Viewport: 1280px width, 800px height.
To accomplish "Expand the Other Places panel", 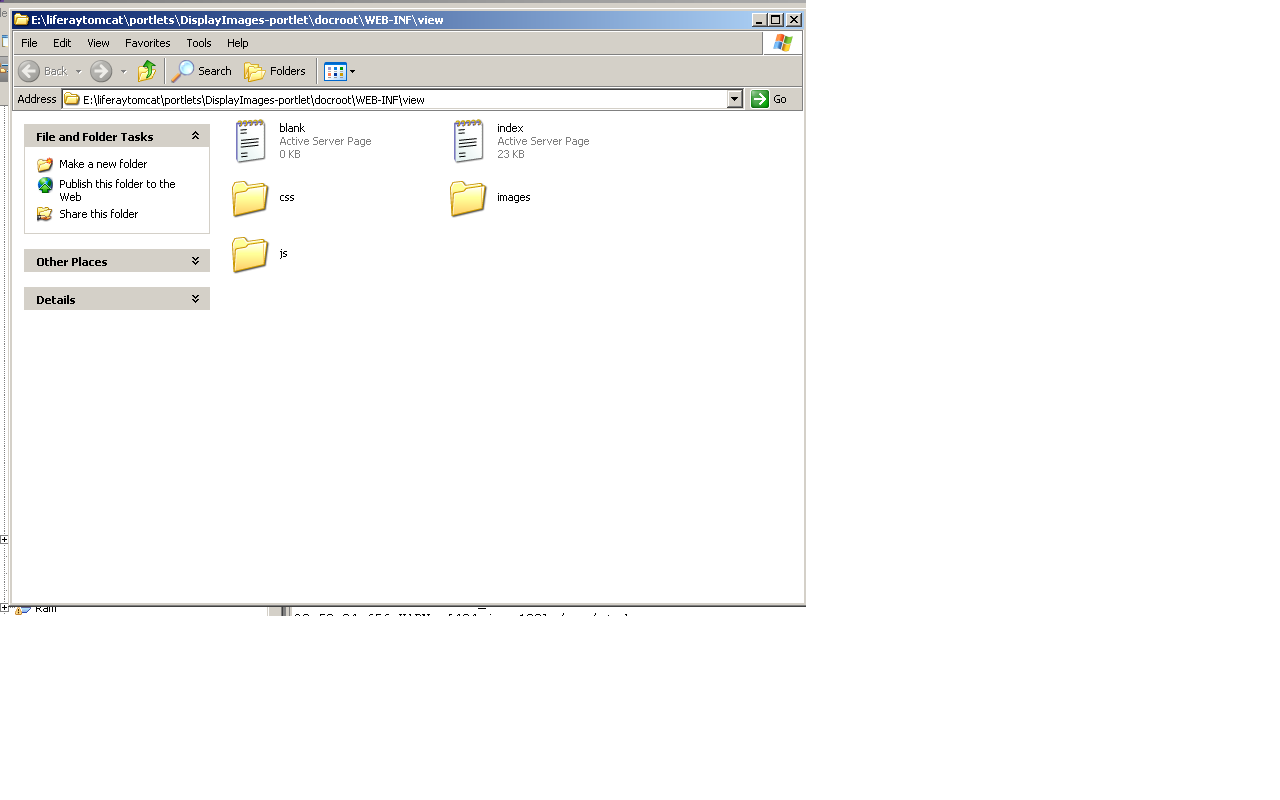I will tap(195, 261).
